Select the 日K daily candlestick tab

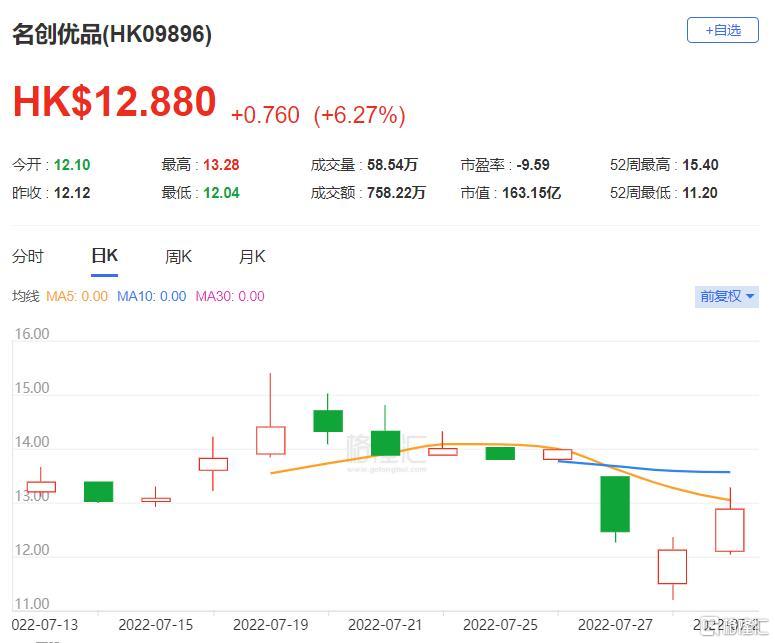pyautogui.click(x=104, y=256)
